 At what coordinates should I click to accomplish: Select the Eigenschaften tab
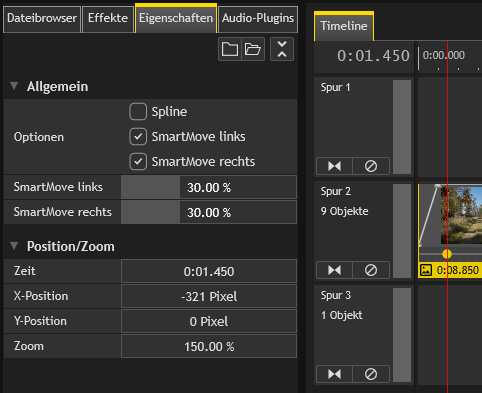pyautogui.click(x=176, y=18)
